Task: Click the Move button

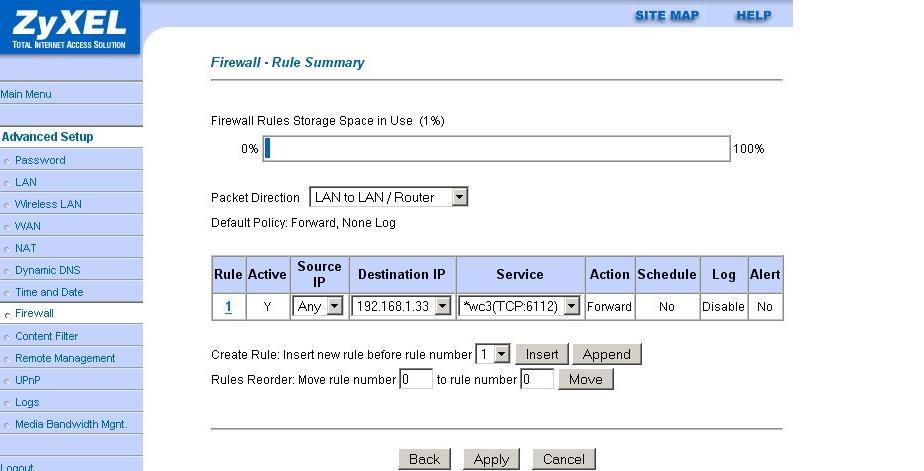Action: (x=586, y=379)
